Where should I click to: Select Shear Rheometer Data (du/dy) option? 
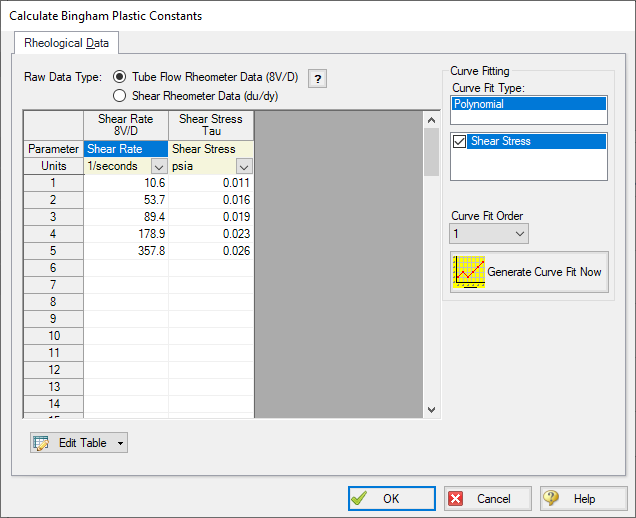coord(121,96)
